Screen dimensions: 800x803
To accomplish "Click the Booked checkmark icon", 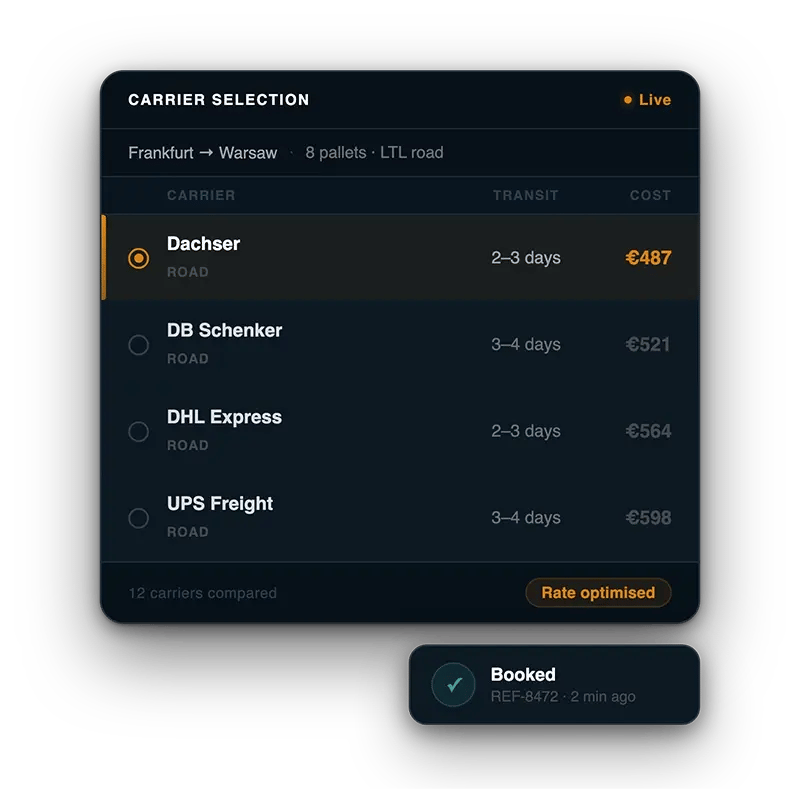I will click(x=453, y=685).
